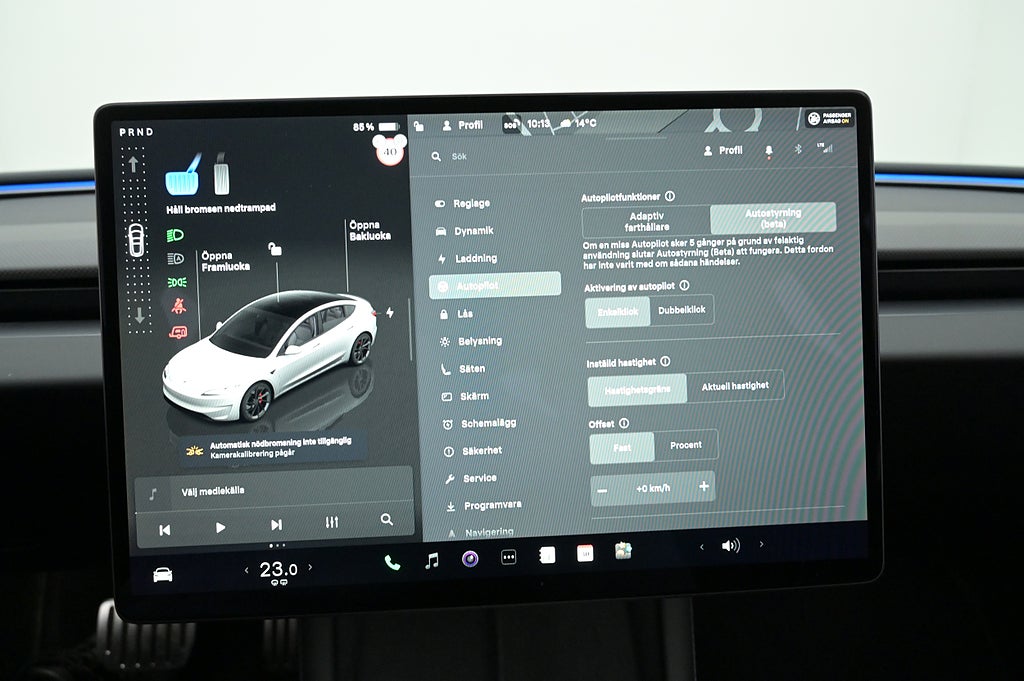
Task: Tap the car controls icon
Action: 162,574
